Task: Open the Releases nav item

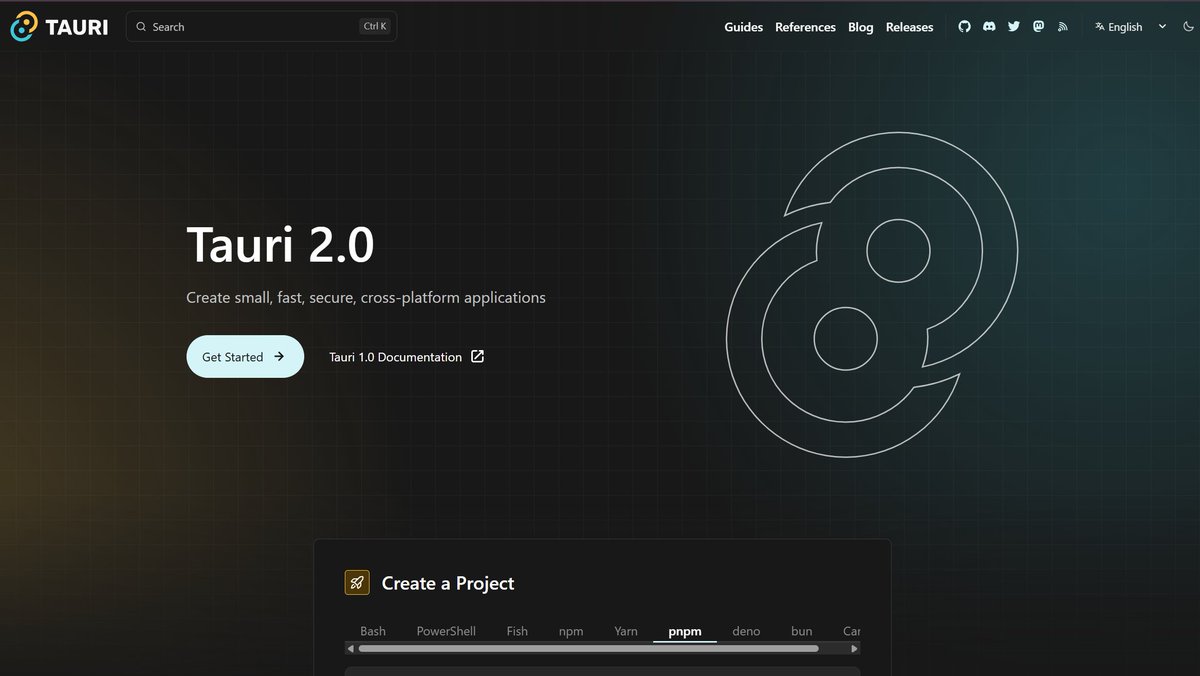Action: point(909,27)
